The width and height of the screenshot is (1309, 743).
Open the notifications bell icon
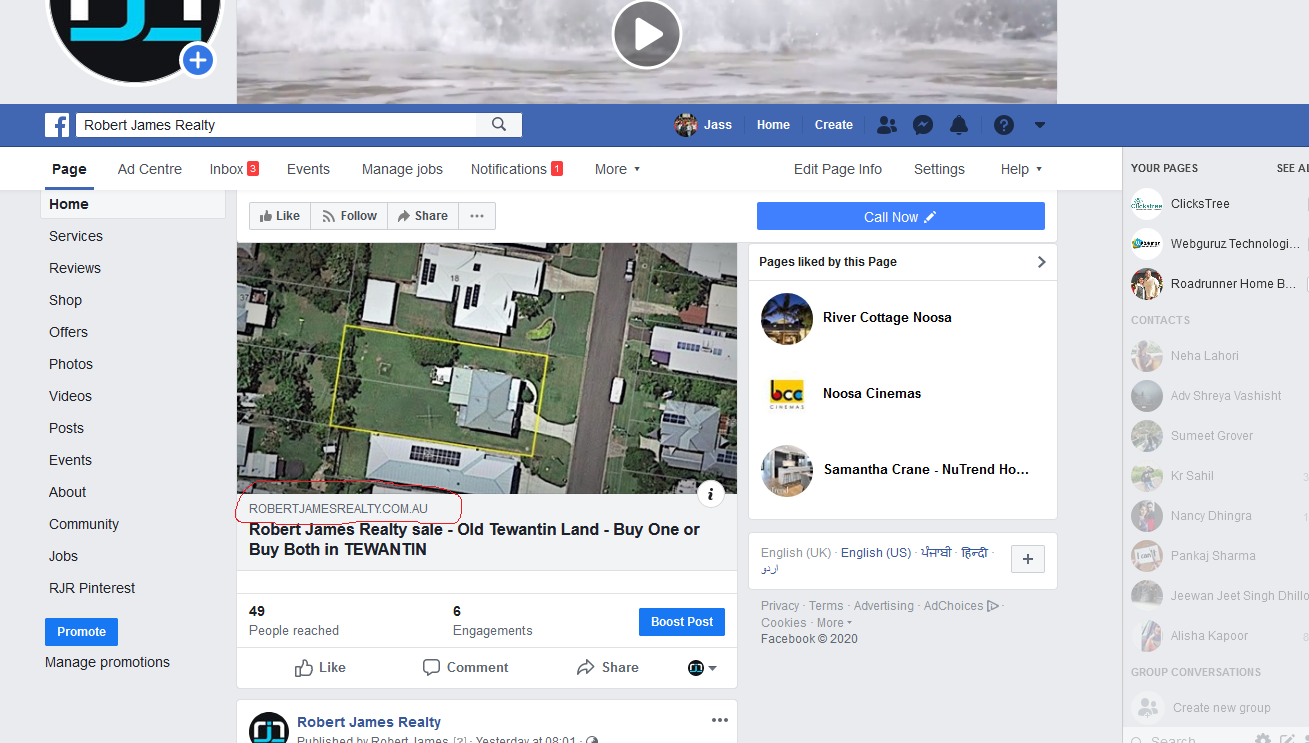959,125
